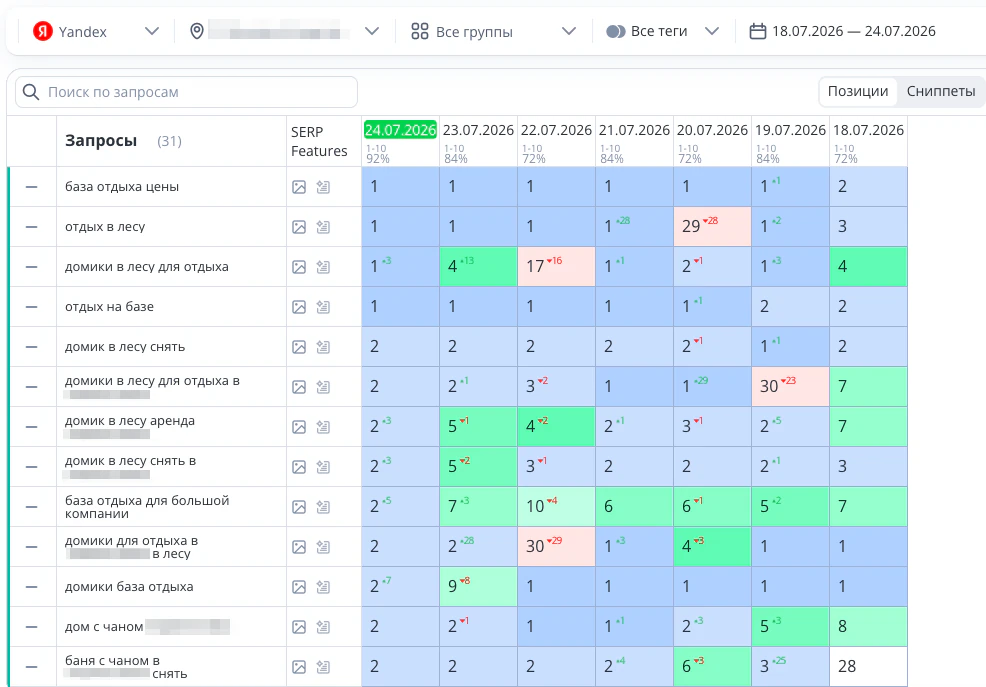Click position 28 cell in the 18.07.2026 column
Image resolution: width=986 pixels, height=687 pixels.
click(x=868, y=667)
